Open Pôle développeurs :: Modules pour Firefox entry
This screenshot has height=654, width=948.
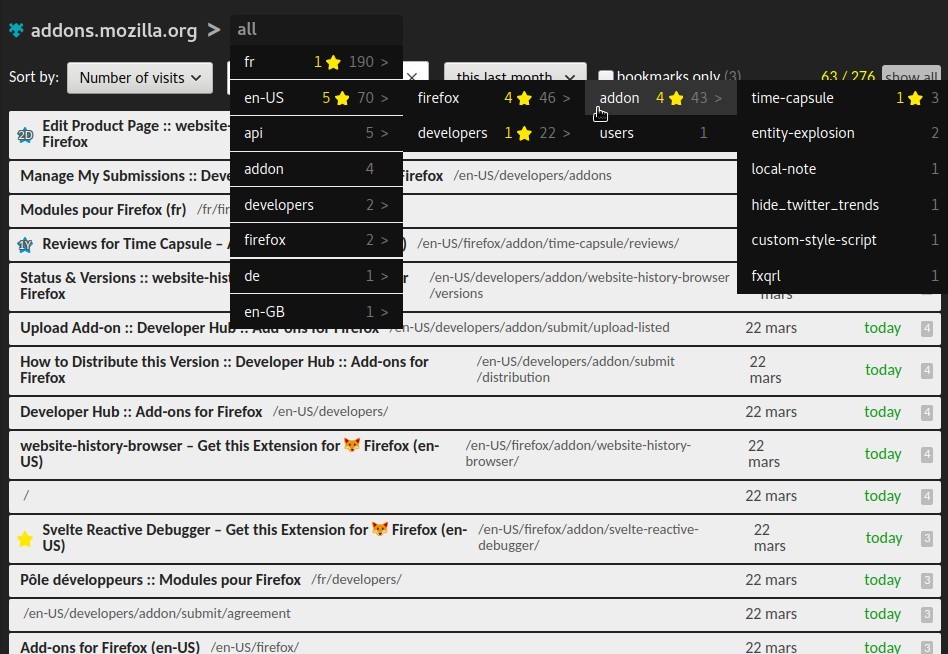(475, 580)
